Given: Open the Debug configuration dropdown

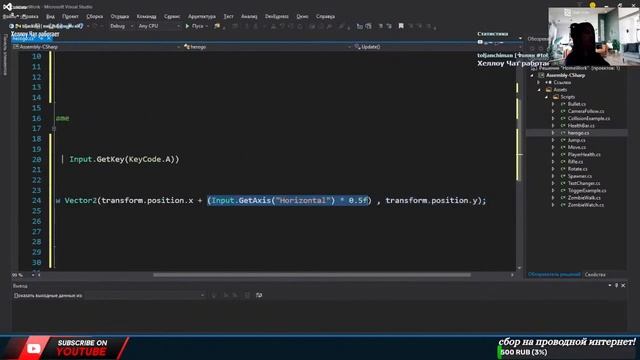Looking at the screenshot, I should (x=121, y=26).
